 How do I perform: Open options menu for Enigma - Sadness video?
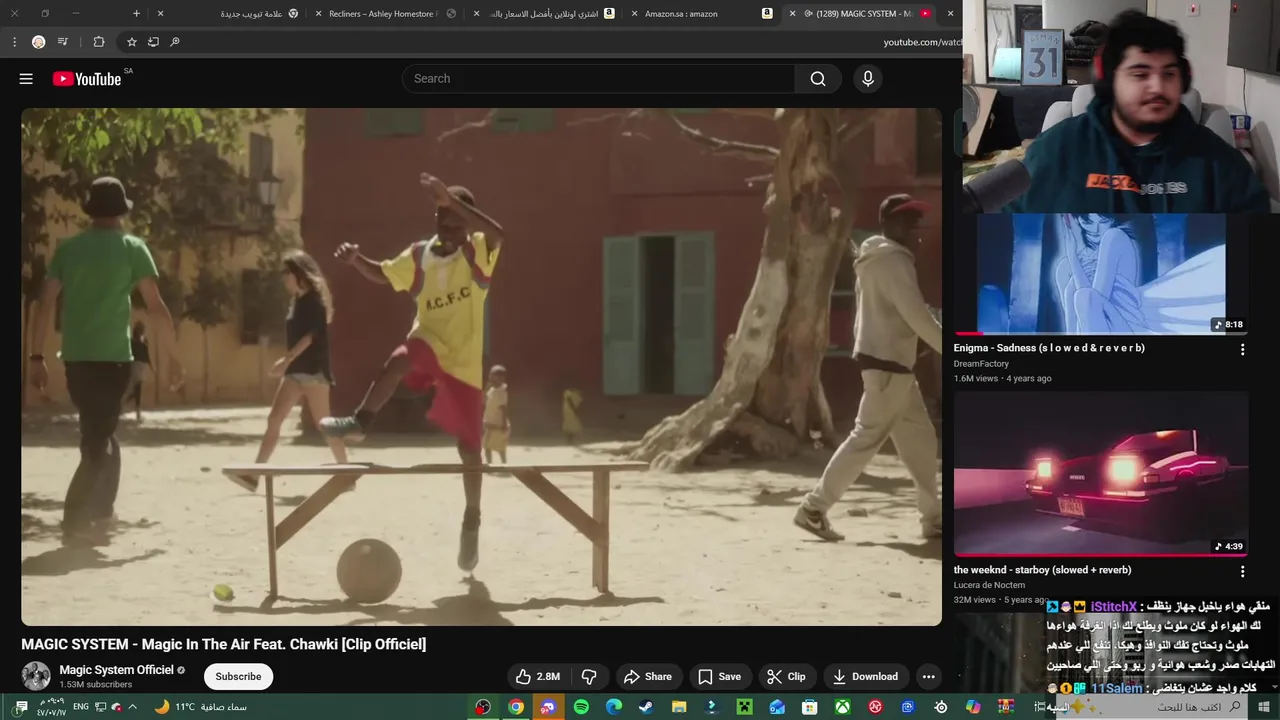tap(1242, 350)
